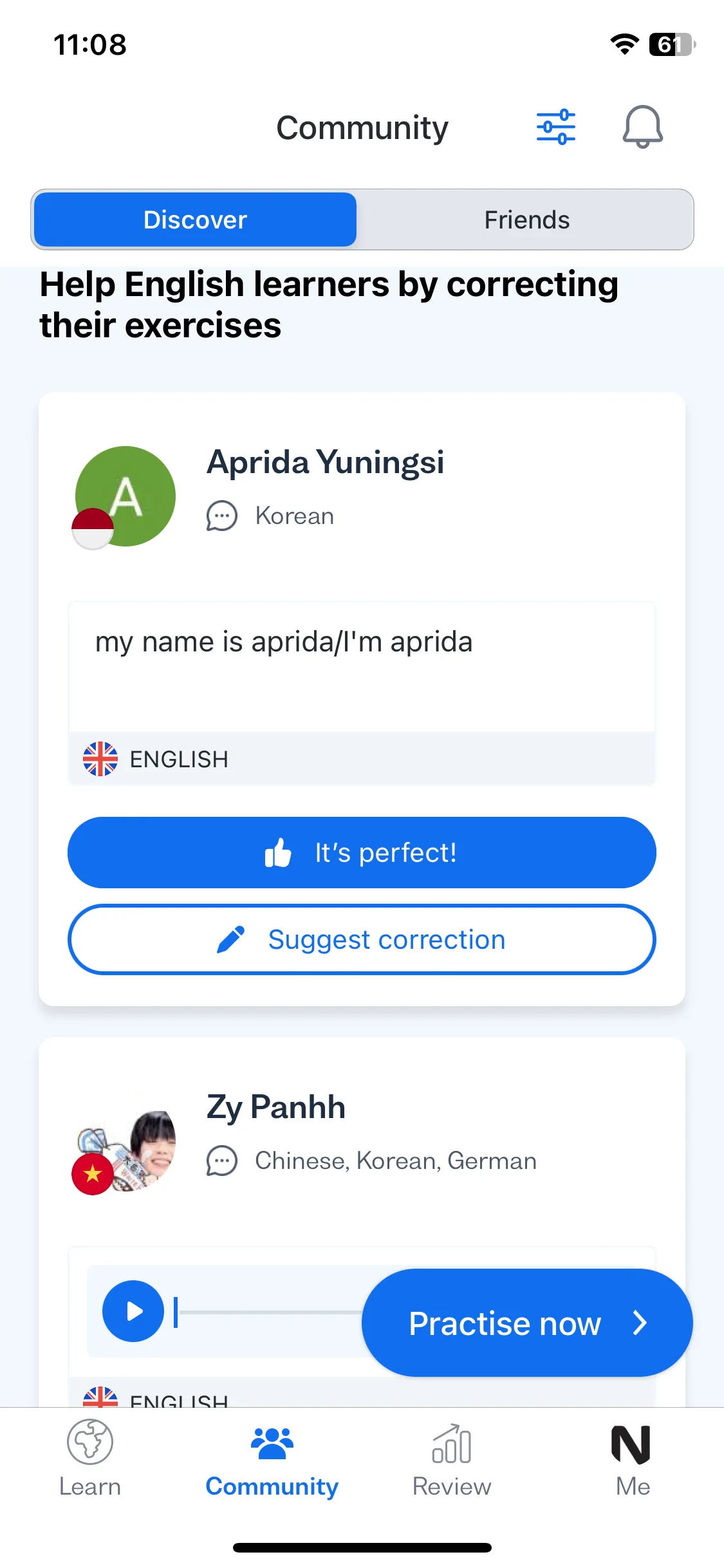Image resolution: width=724 pixels, height=1568 pixels.
Task: Tap the thumbs-up icon on It's perfect
Action: click(x=278, y=853)
